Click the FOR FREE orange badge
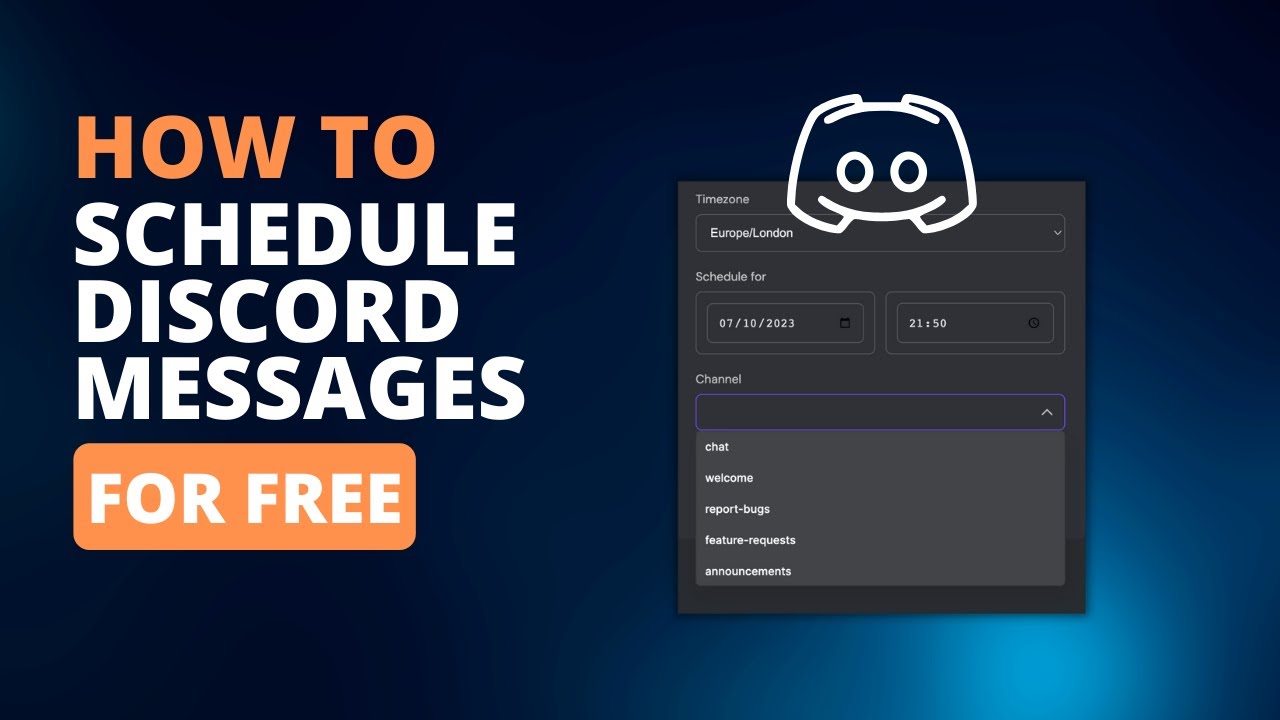 (244, 497)
